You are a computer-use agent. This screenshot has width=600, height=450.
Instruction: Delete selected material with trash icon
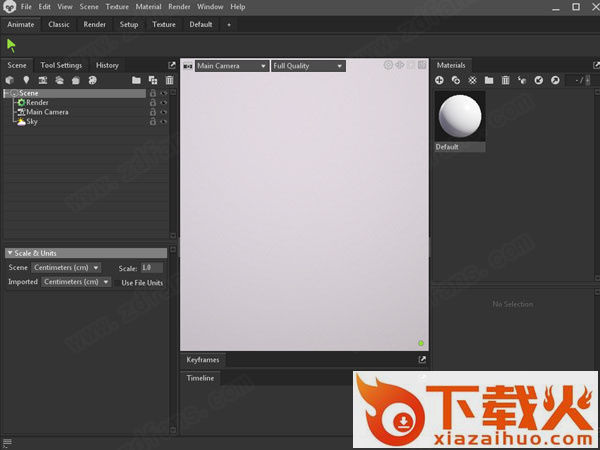coord(505,80)
